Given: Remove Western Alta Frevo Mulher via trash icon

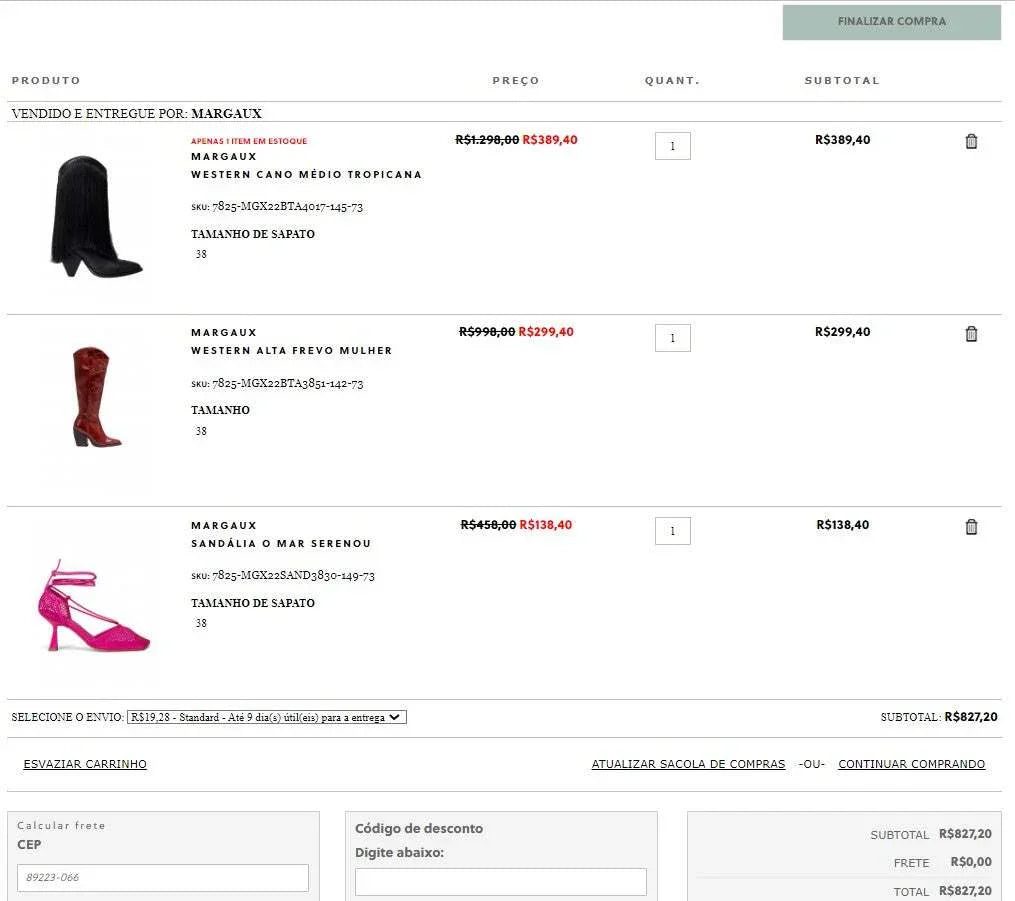Looking at the screenshot, I should click(x=971, y=334).
